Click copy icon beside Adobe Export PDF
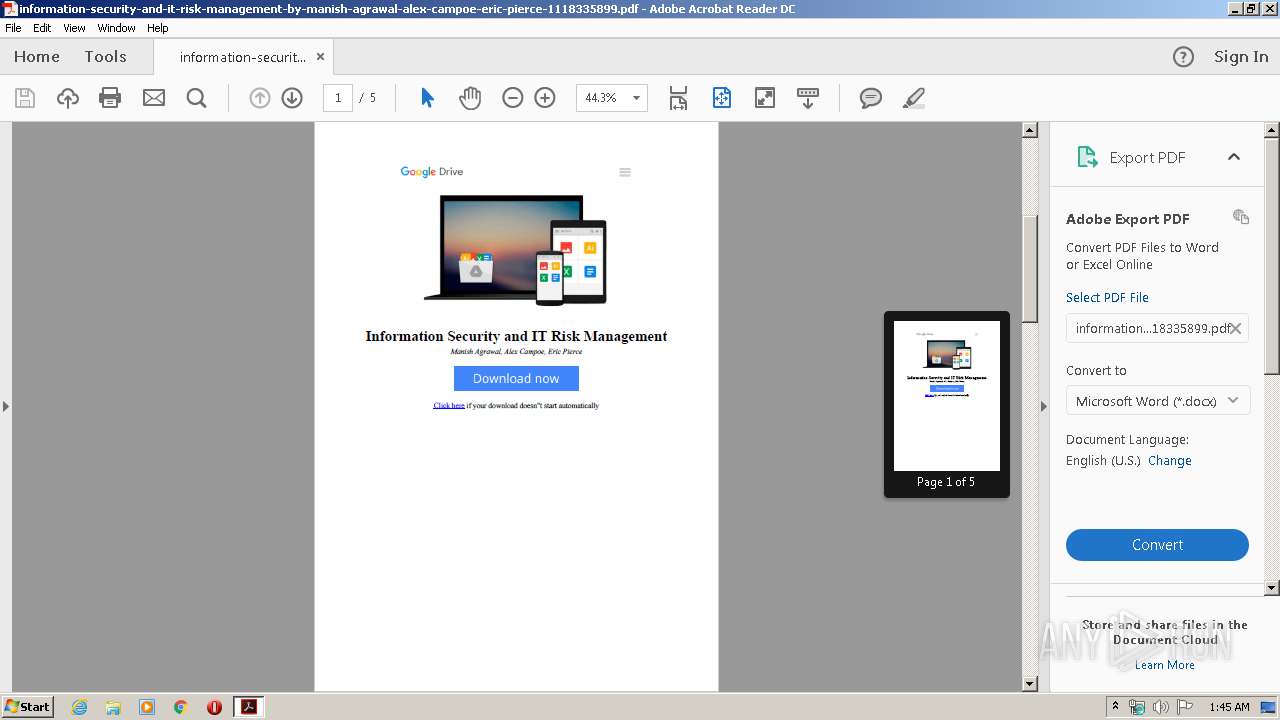1280x720 pixels. (x=1241, y=217)
